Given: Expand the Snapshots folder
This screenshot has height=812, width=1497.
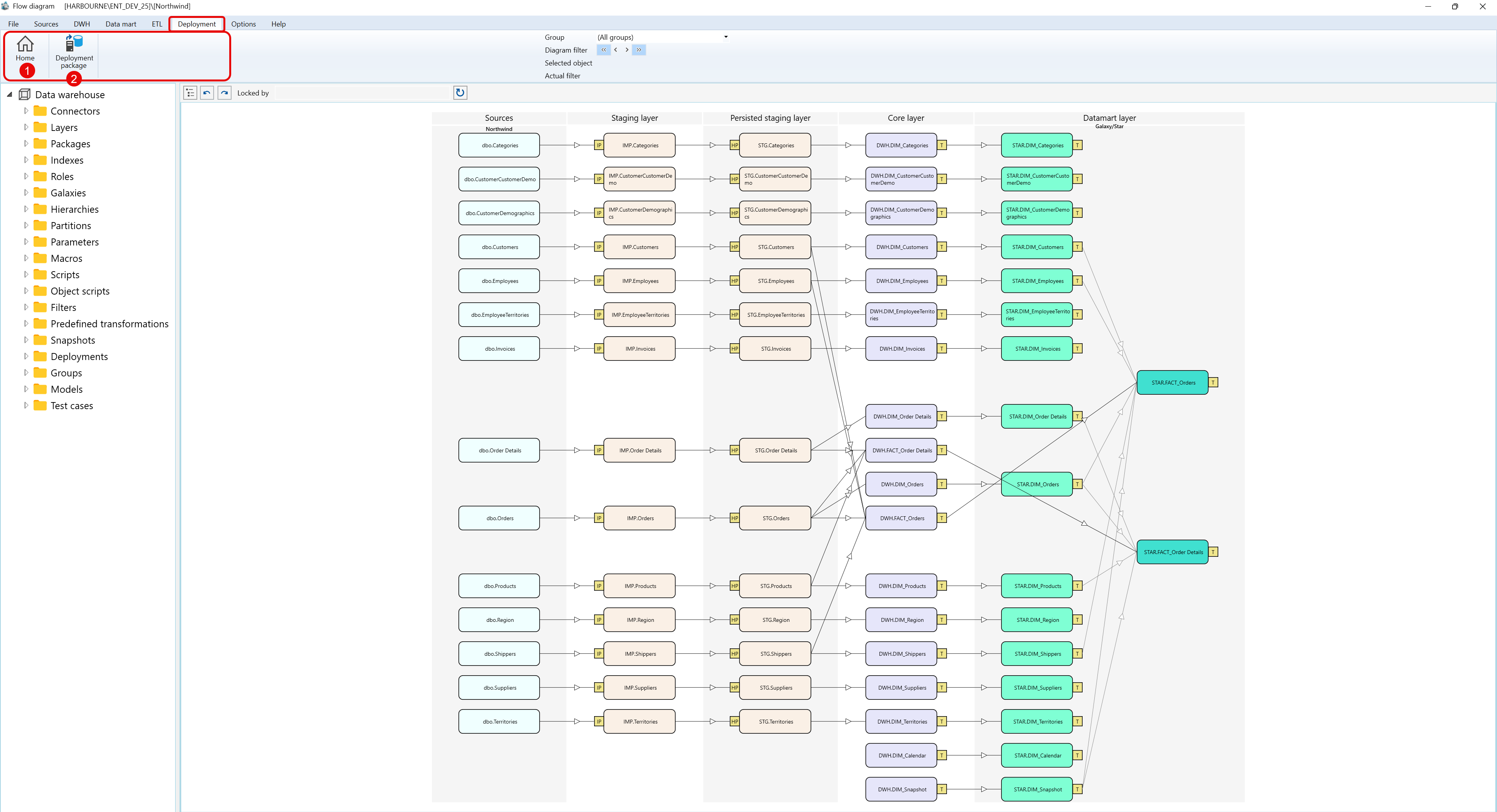Looking at the screenshot, I should pos(26,340).
